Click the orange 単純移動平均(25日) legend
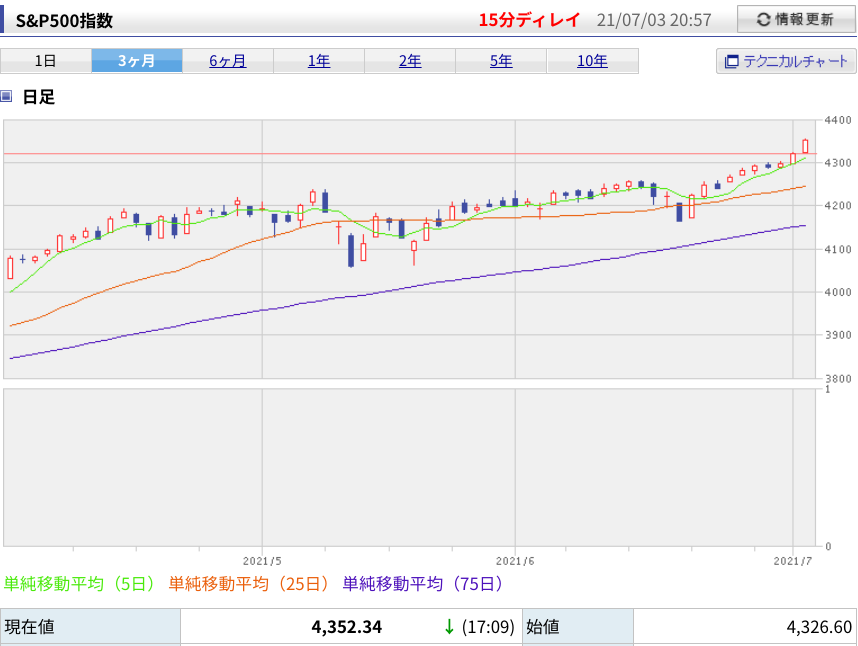The height and width of the screenshot is (646, 858). point(250,584)
